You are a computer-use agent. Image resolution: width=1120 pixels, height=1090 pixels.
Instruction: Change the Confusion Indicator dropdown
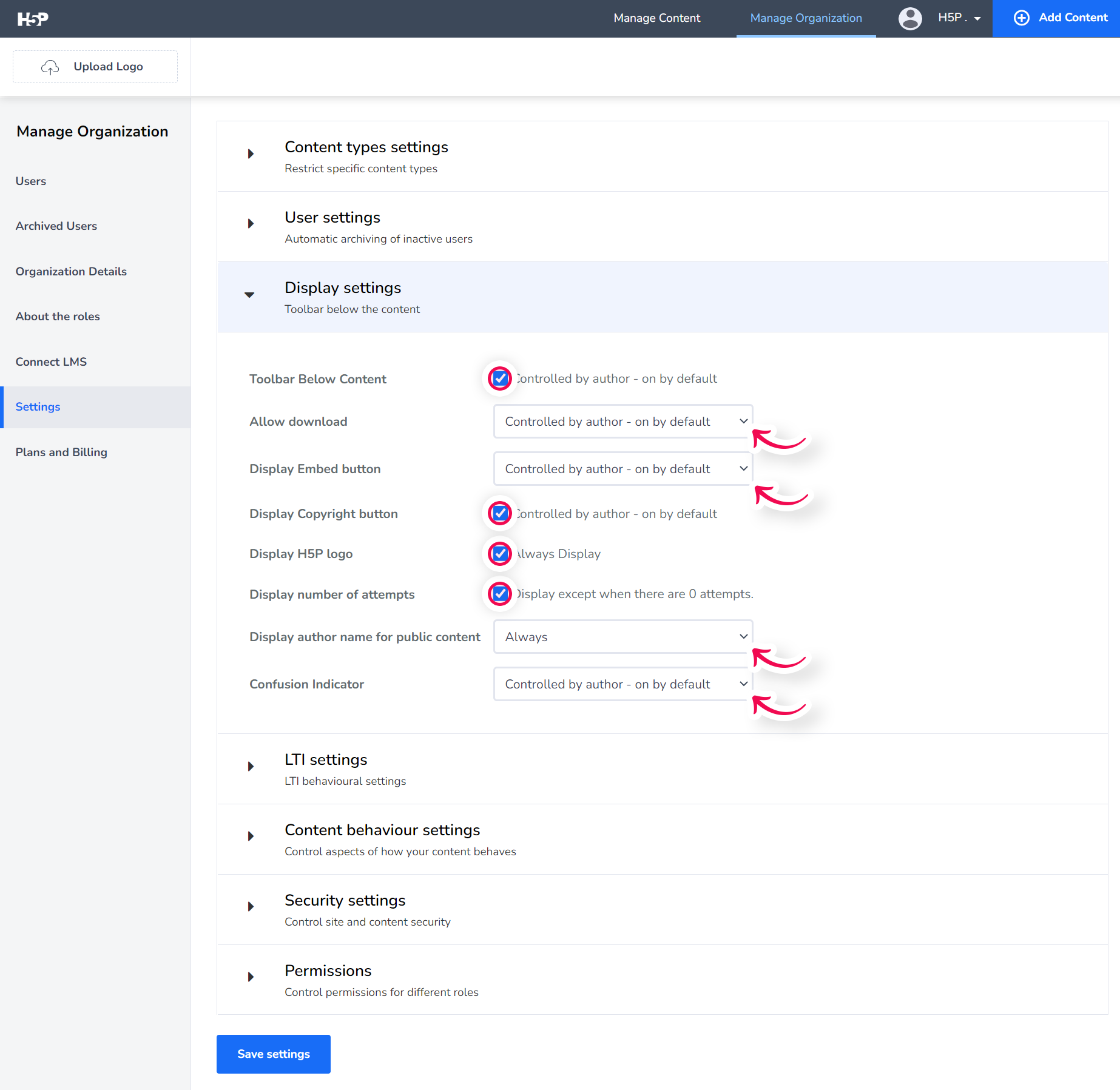[622, 684]
